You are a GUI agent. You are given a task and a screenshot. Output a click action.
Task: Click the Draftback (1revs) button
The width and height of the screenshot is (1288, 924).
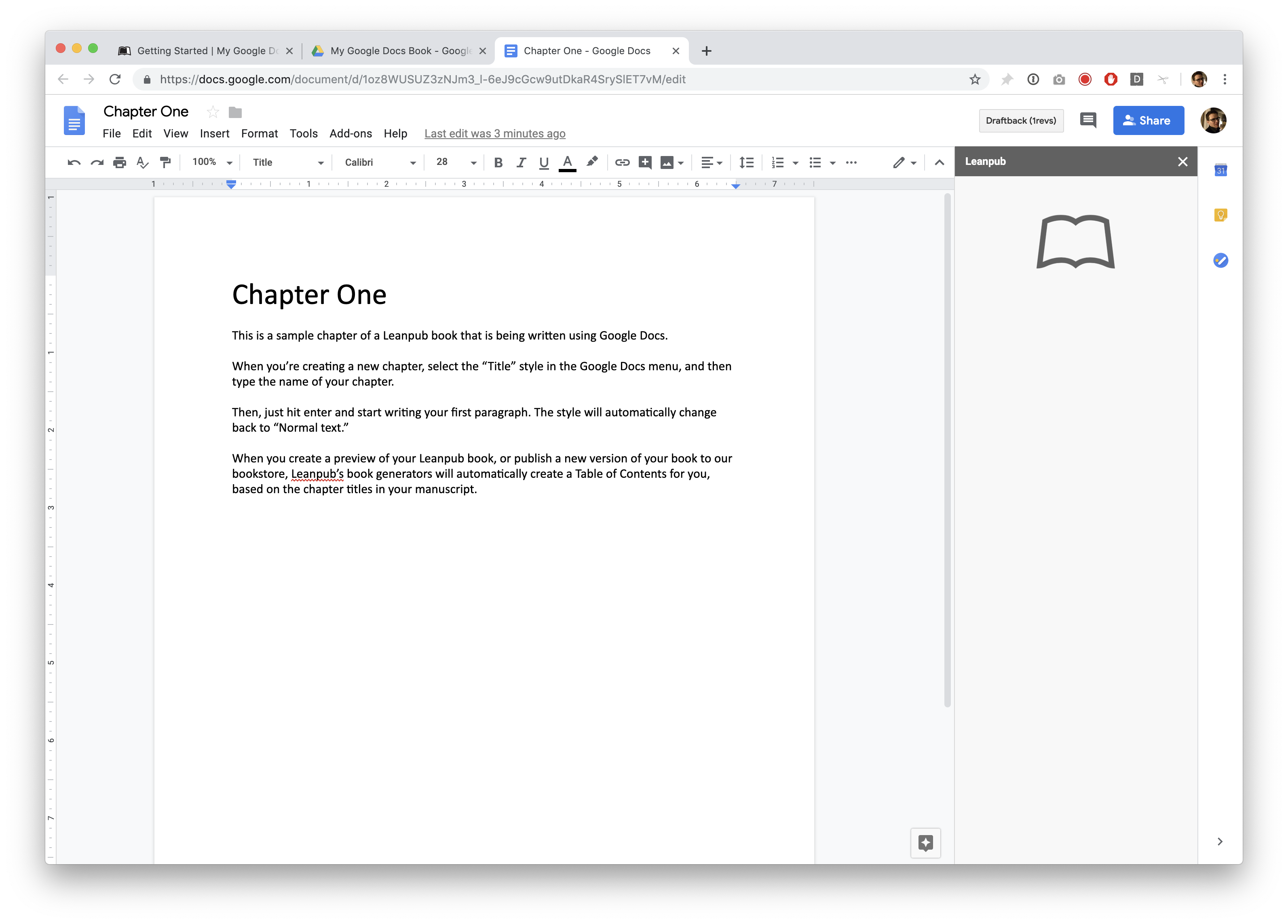click(x=1020, y=120)
